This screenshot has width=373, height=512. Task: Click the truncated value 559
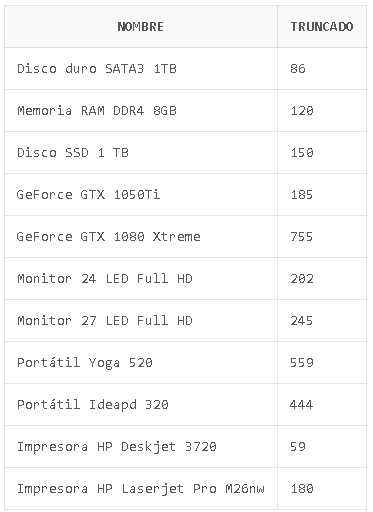[302, 363]
